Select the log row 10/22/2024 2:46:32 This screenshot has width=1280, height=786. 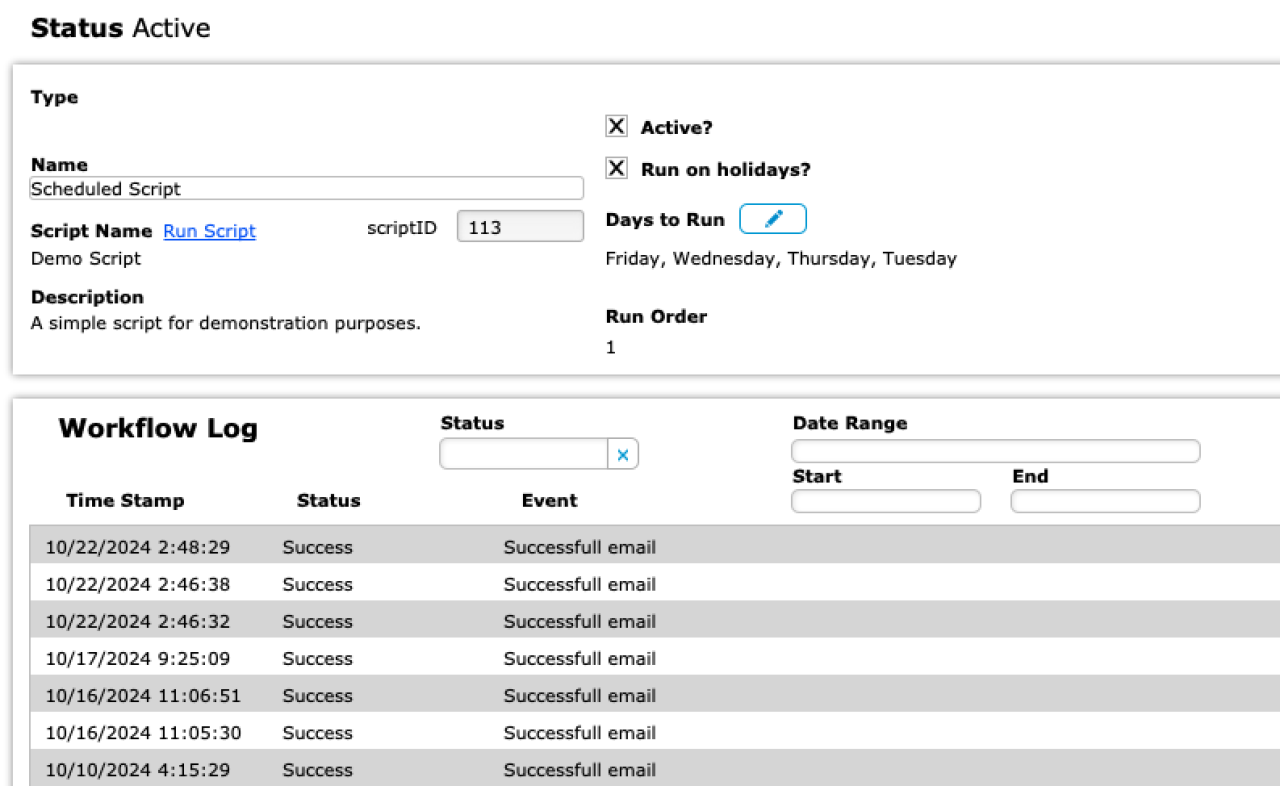click(x=655, y=621)
